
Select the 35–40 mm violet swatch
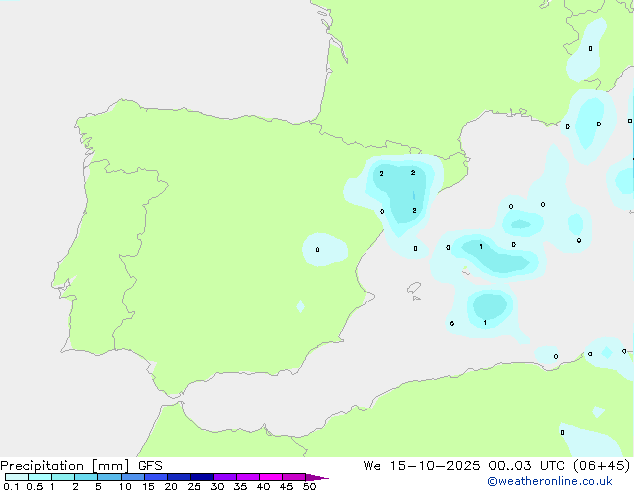[x=248, y=477]
